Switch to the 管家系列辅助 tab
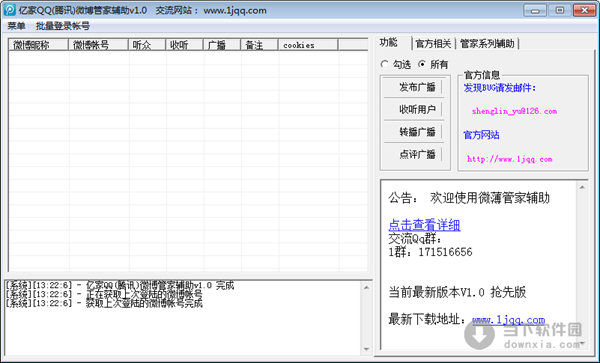 point(487,44)
